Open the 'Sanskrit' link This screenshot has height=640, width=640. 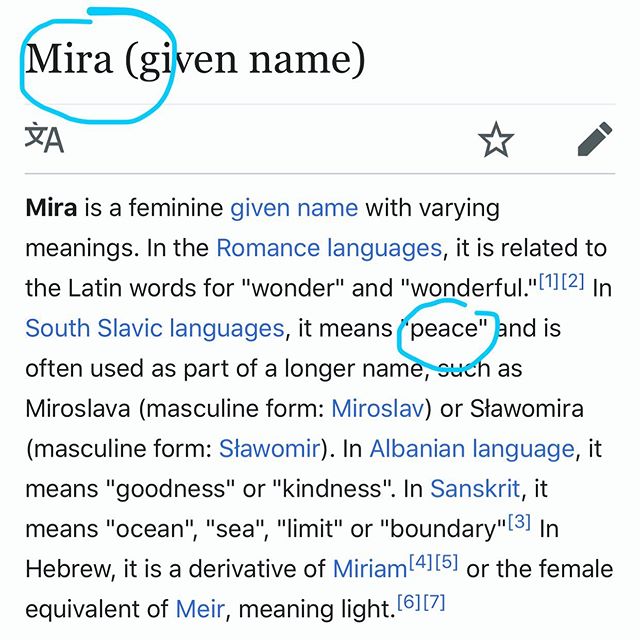[475, 488]
